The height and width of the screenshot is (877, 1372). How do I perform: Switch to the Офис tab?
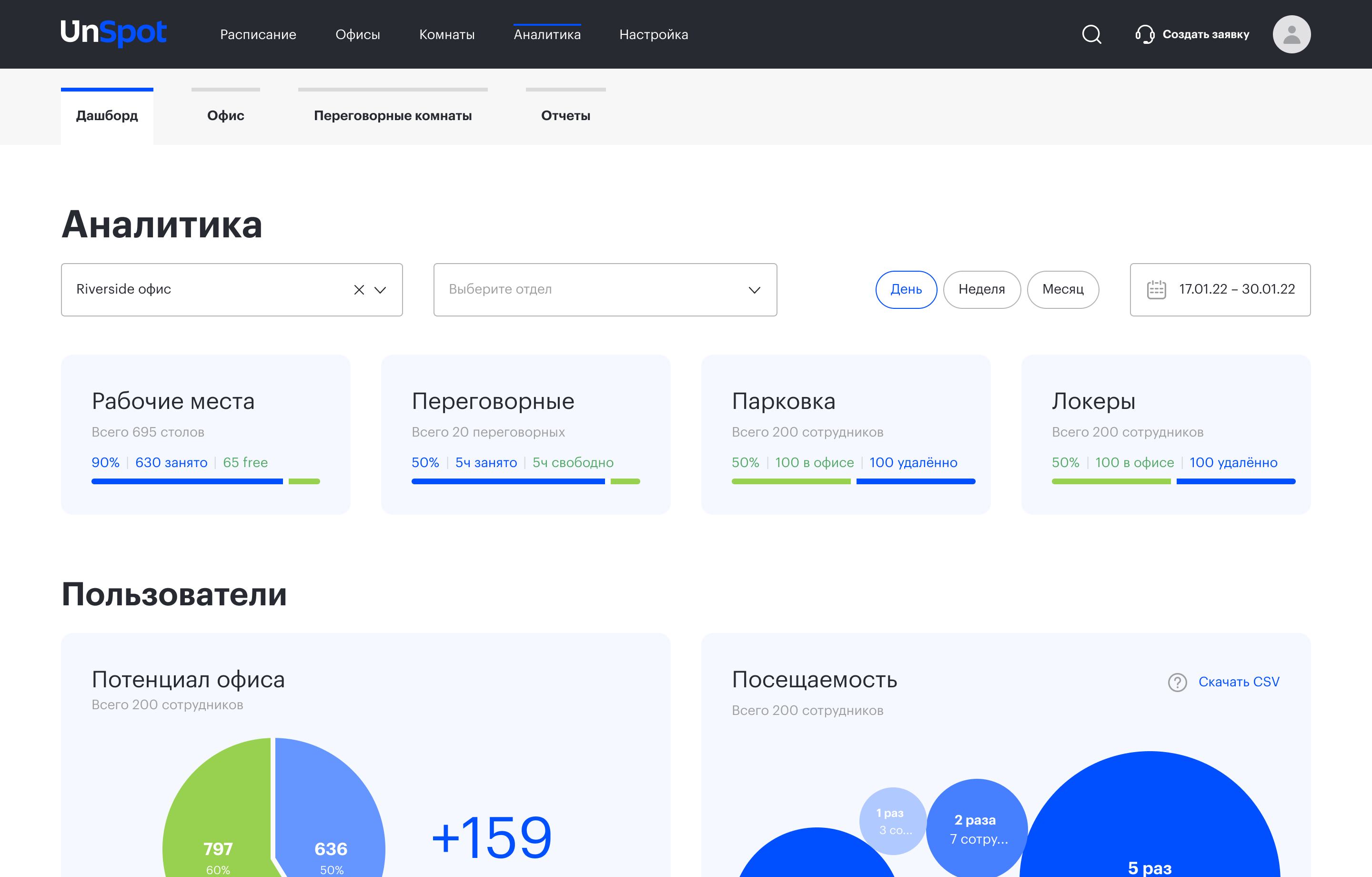[x=226, y=116]
